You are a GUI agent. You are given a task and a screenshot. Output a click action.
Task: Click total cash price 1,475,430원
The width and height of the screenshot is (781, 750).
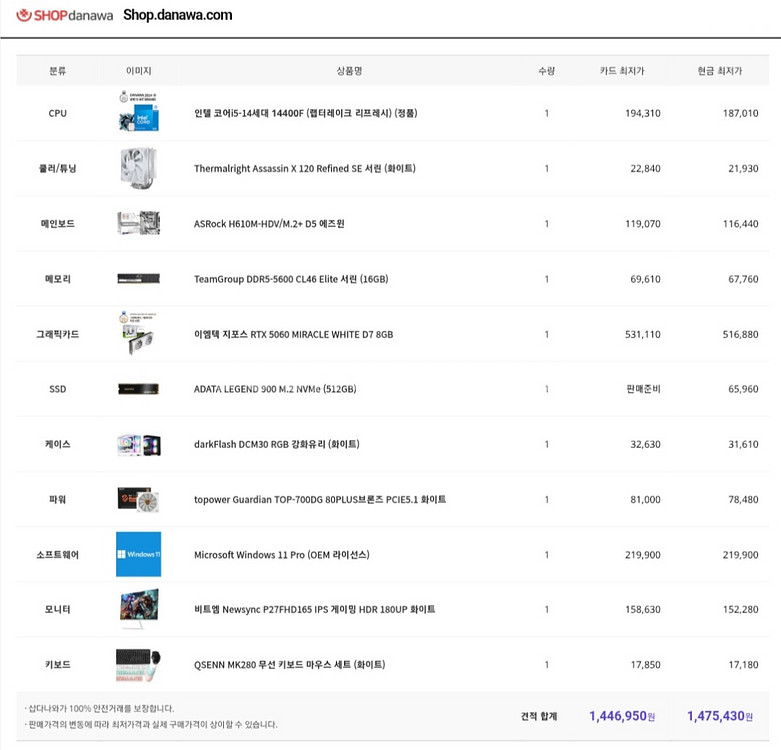(x=720, y=716)
